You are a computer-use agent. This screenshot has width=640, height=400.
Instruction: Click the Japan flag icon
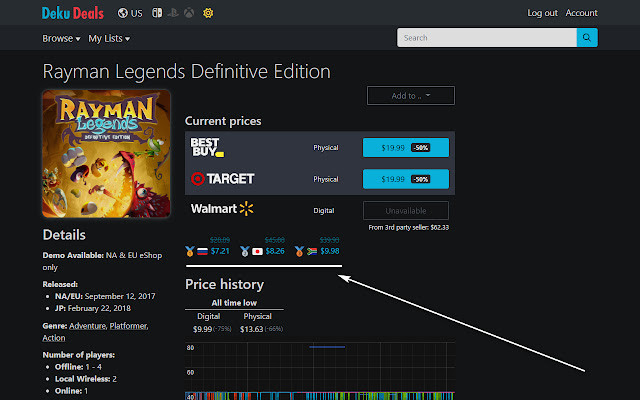pos(257,251)
